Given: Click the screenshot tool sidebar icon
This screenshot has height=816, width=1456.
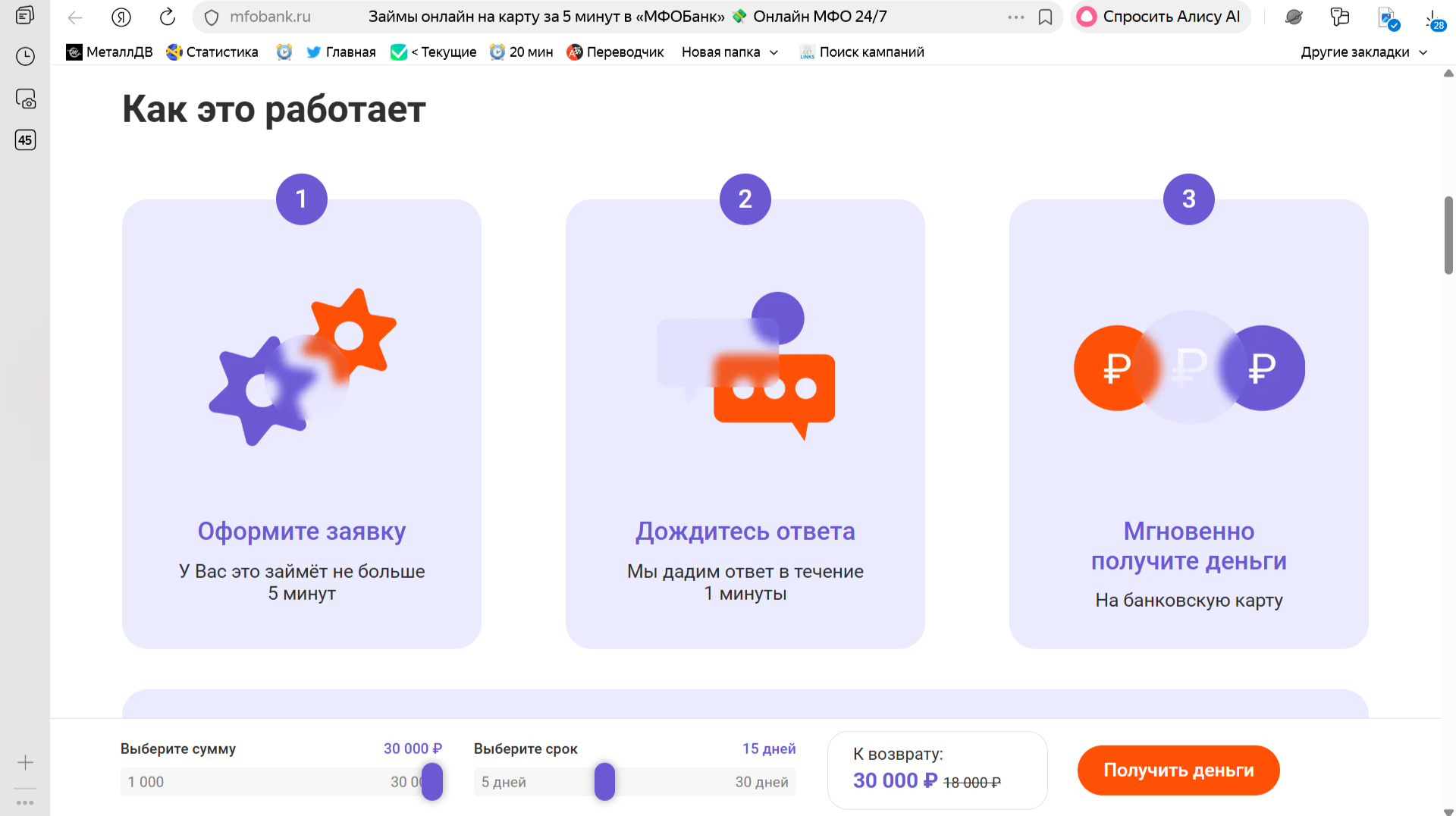Looking at the screenshot, I should (x=25, y=99).
